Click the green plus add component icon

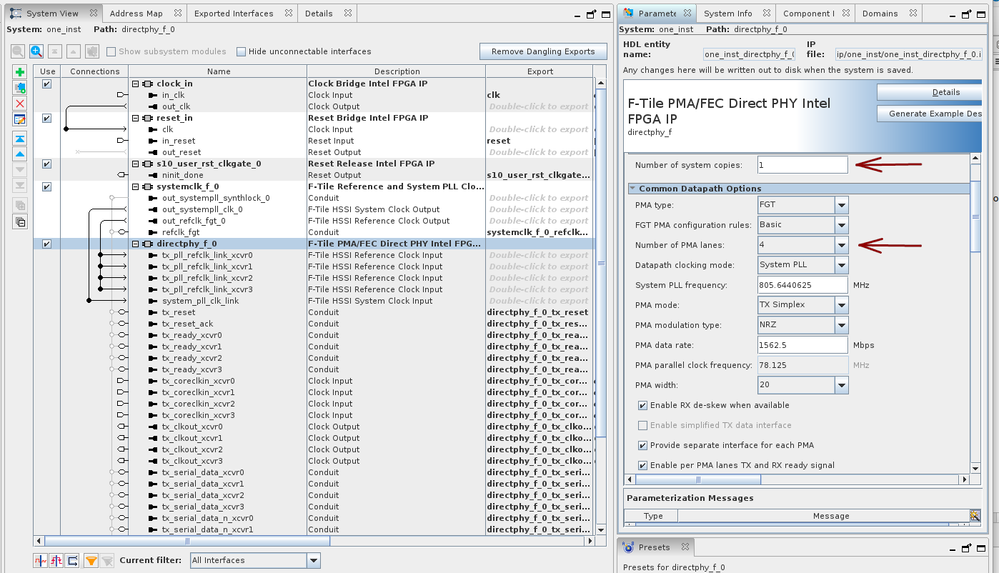(20, 73)
